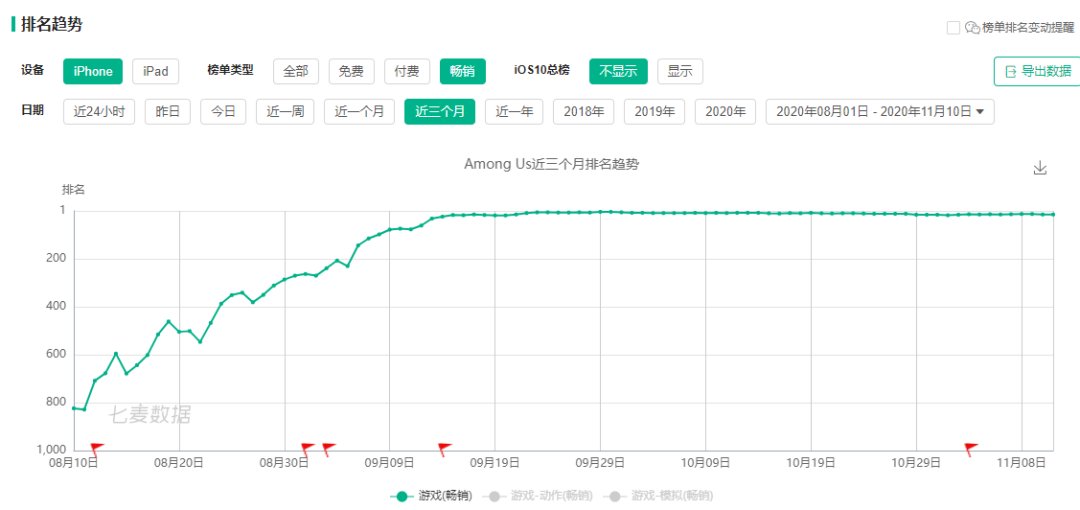
Task: Click the 排名趋势 section heading
Action: click(x=52, y=24)
